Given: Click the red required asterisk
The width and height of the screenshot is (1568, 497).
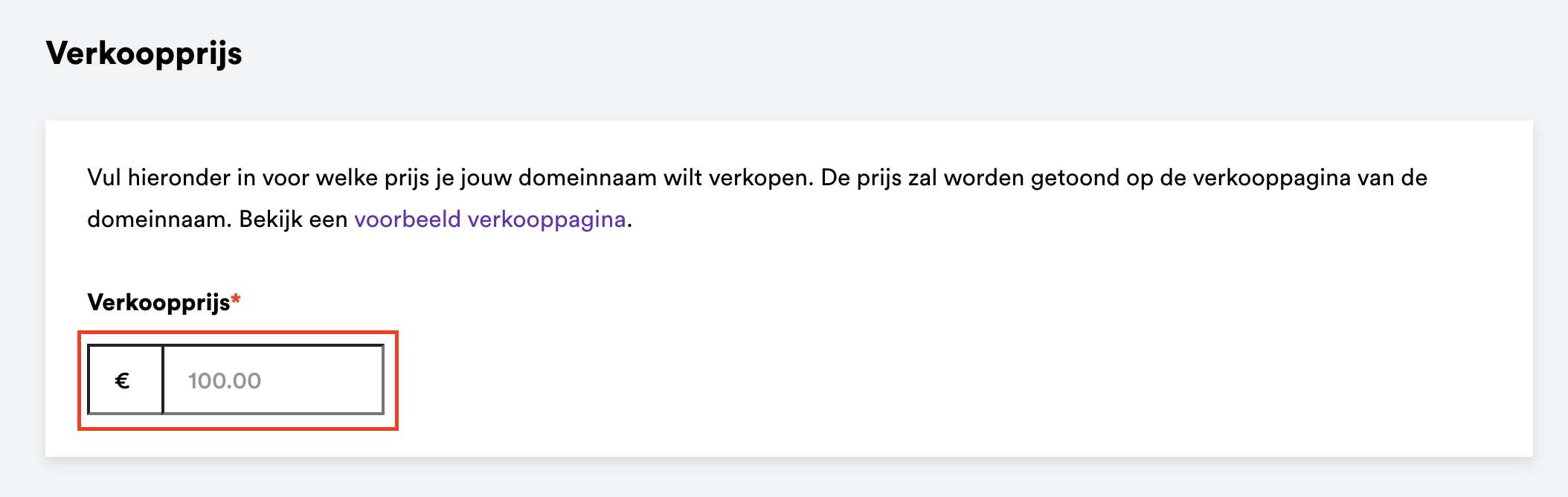Looking at the screenshot, I should 236,300.
